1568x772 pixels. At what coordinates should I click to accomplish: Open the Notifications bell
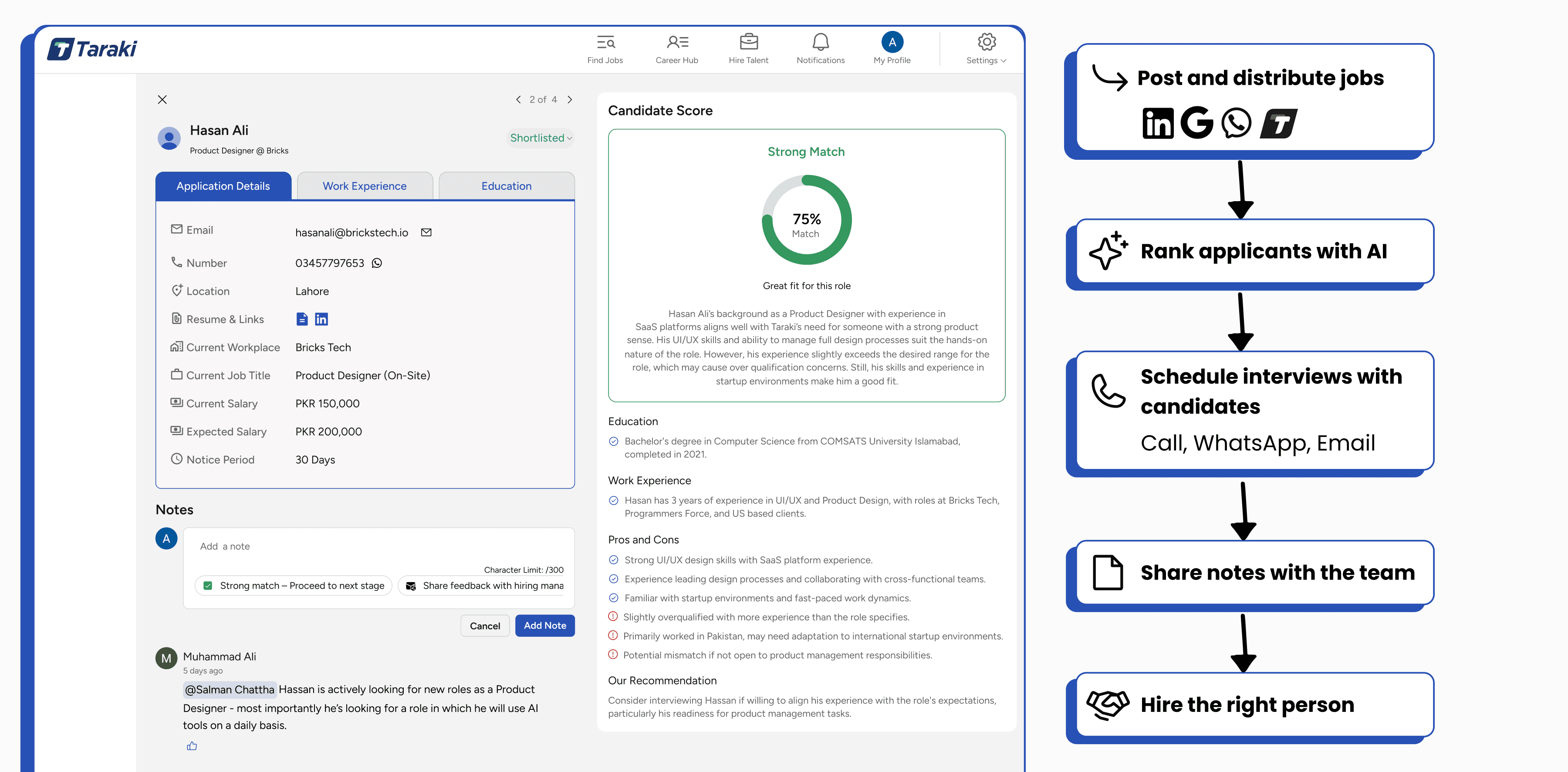820,43
